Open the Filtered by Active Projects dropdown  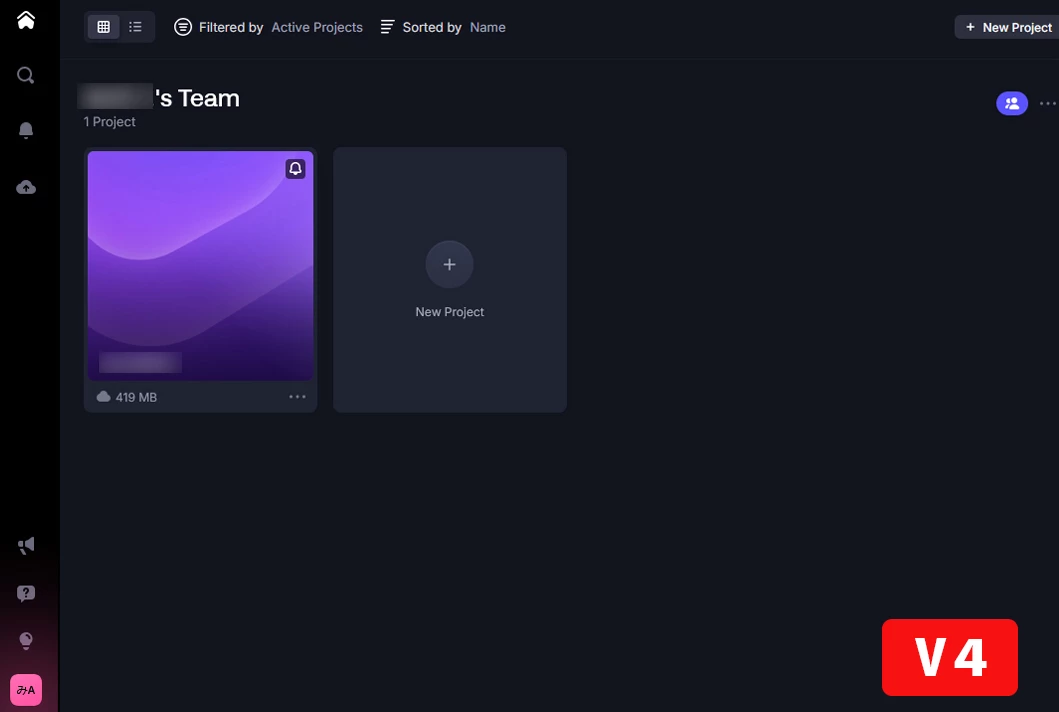[x=268, y=27]
